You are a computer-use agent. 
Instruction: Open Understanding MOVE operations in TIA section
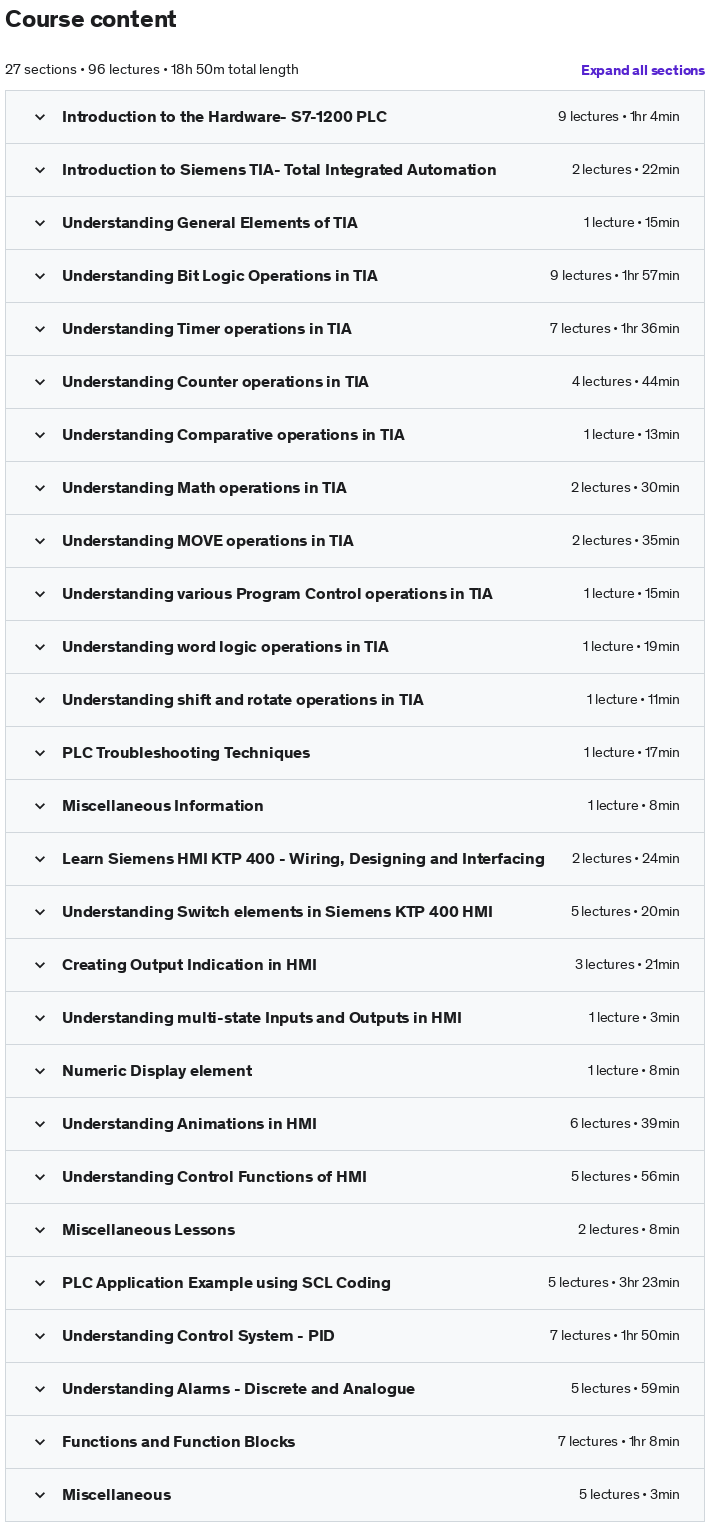(208, 541)
